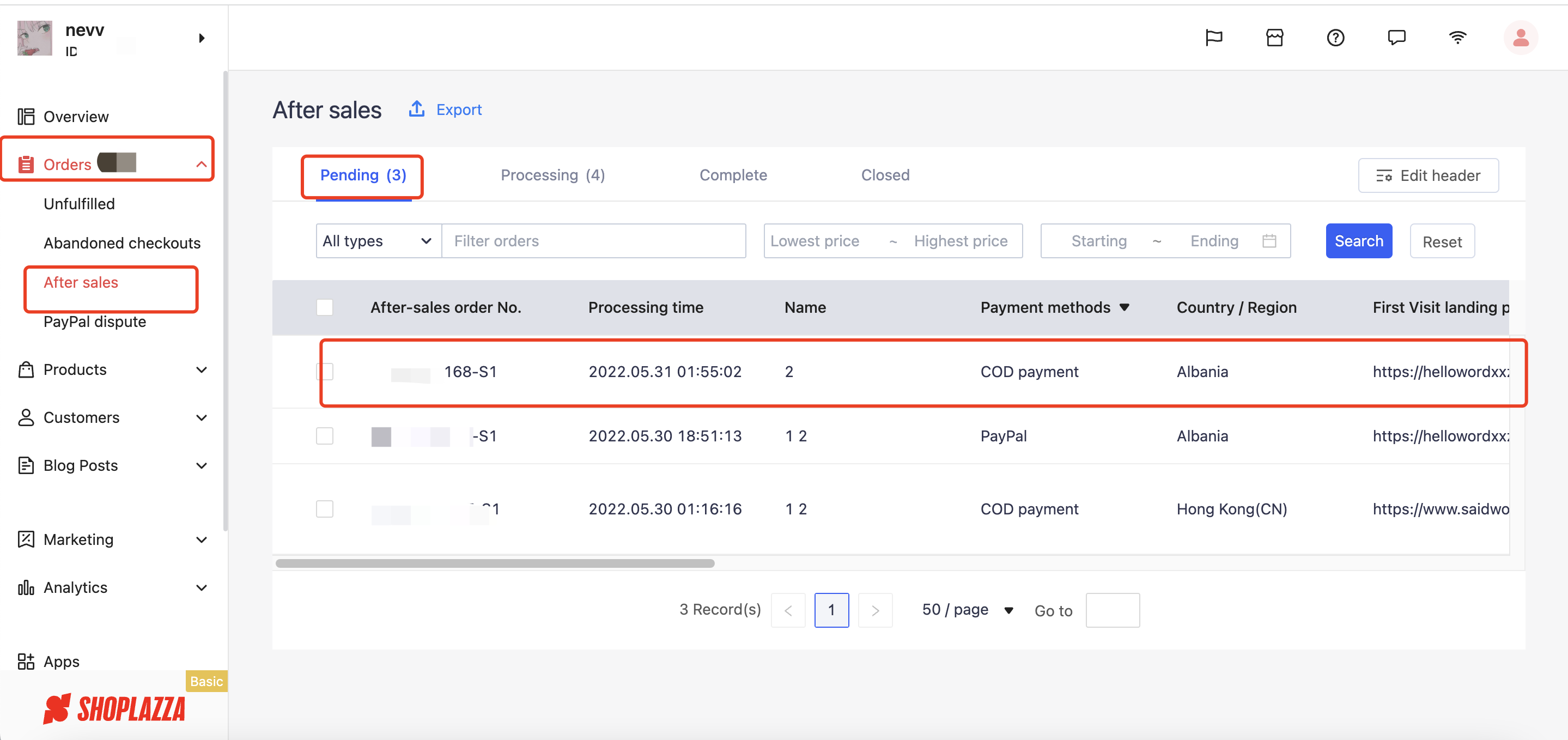Click the Apps grid icon
The width and height of the screenshot is (1568, 740).
point(26,662)
